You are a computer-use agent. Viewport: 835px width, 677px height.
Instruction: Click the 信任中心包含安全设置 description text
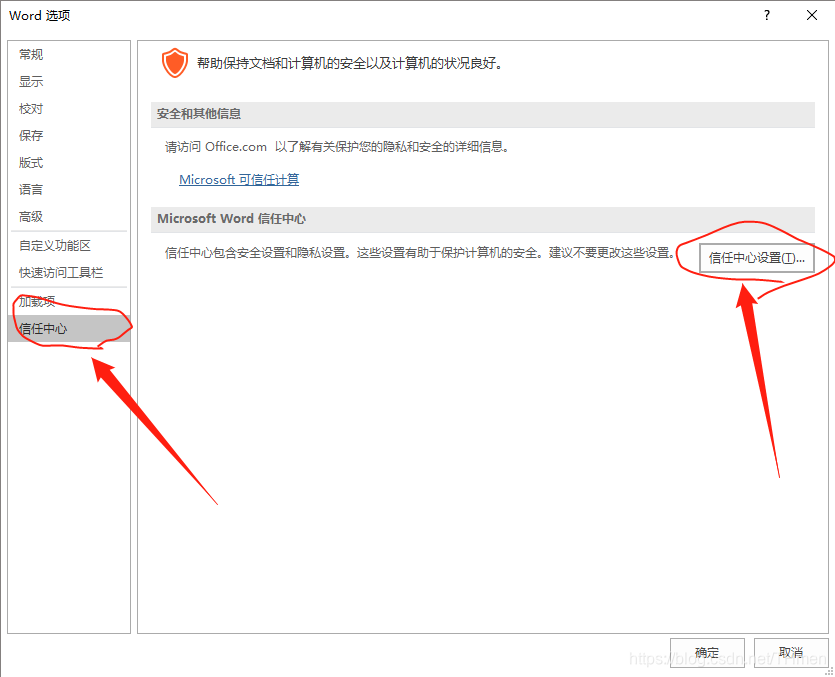coord(420,252)
